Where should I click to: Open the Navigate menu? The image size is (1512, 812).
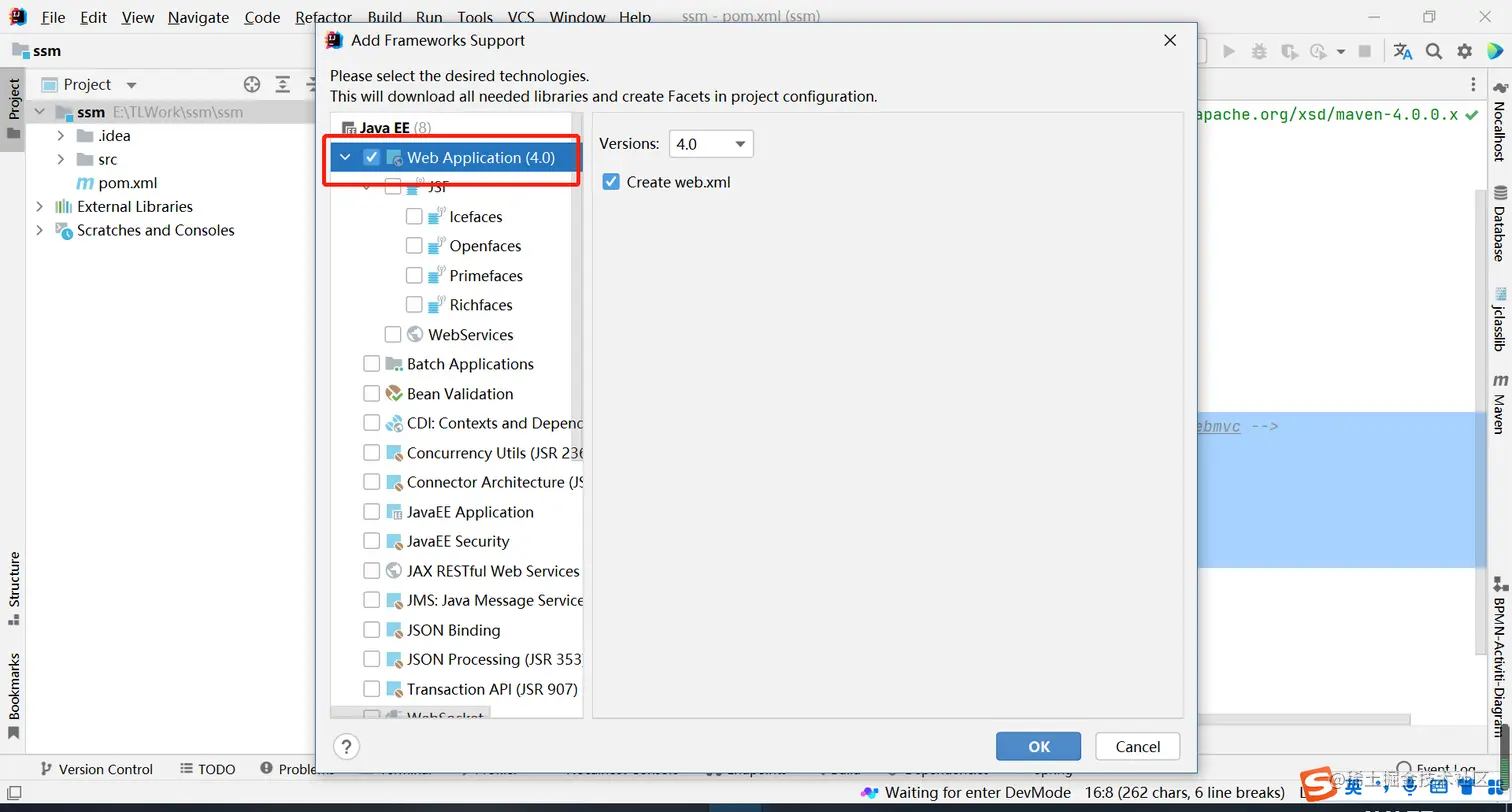pos(198,17)
